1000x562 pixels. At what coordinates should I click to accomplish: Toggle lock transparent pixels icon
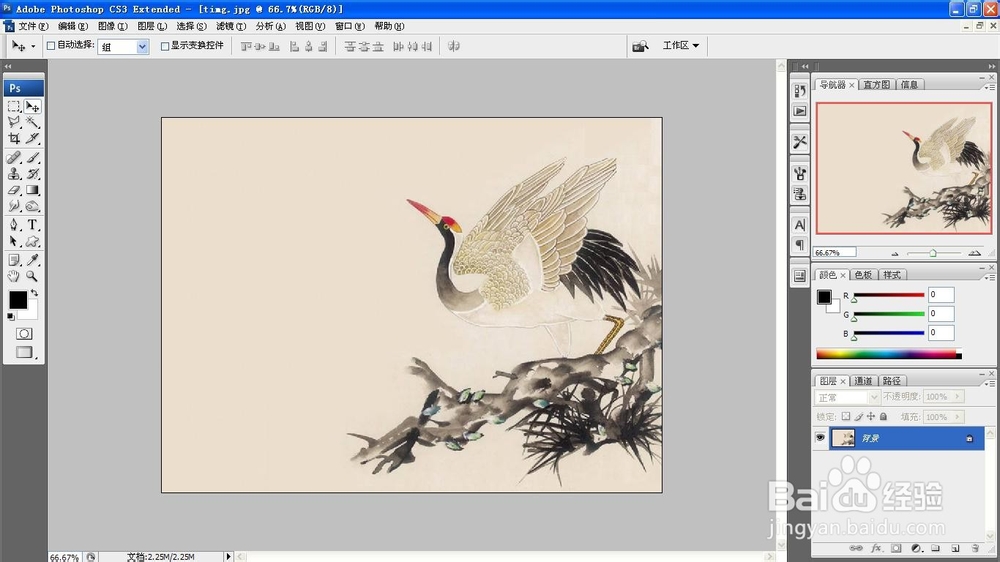point(846,417)
